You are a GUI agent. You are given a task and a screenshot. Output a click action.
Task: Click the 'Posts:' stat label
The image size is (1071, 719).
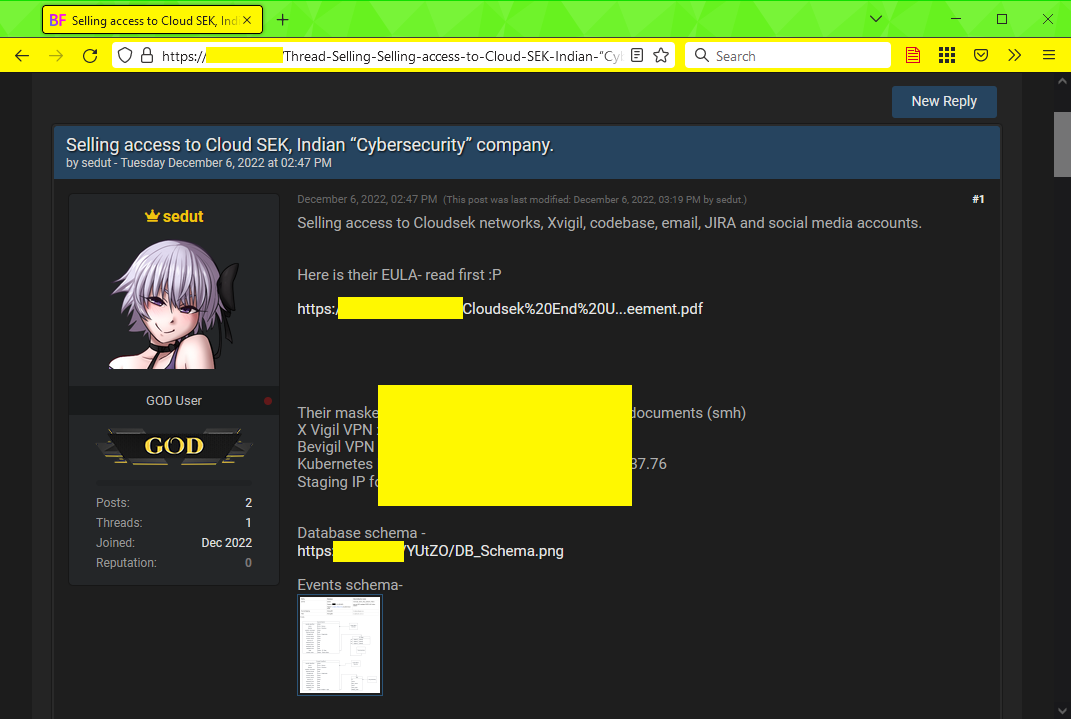tap(113, 503)
